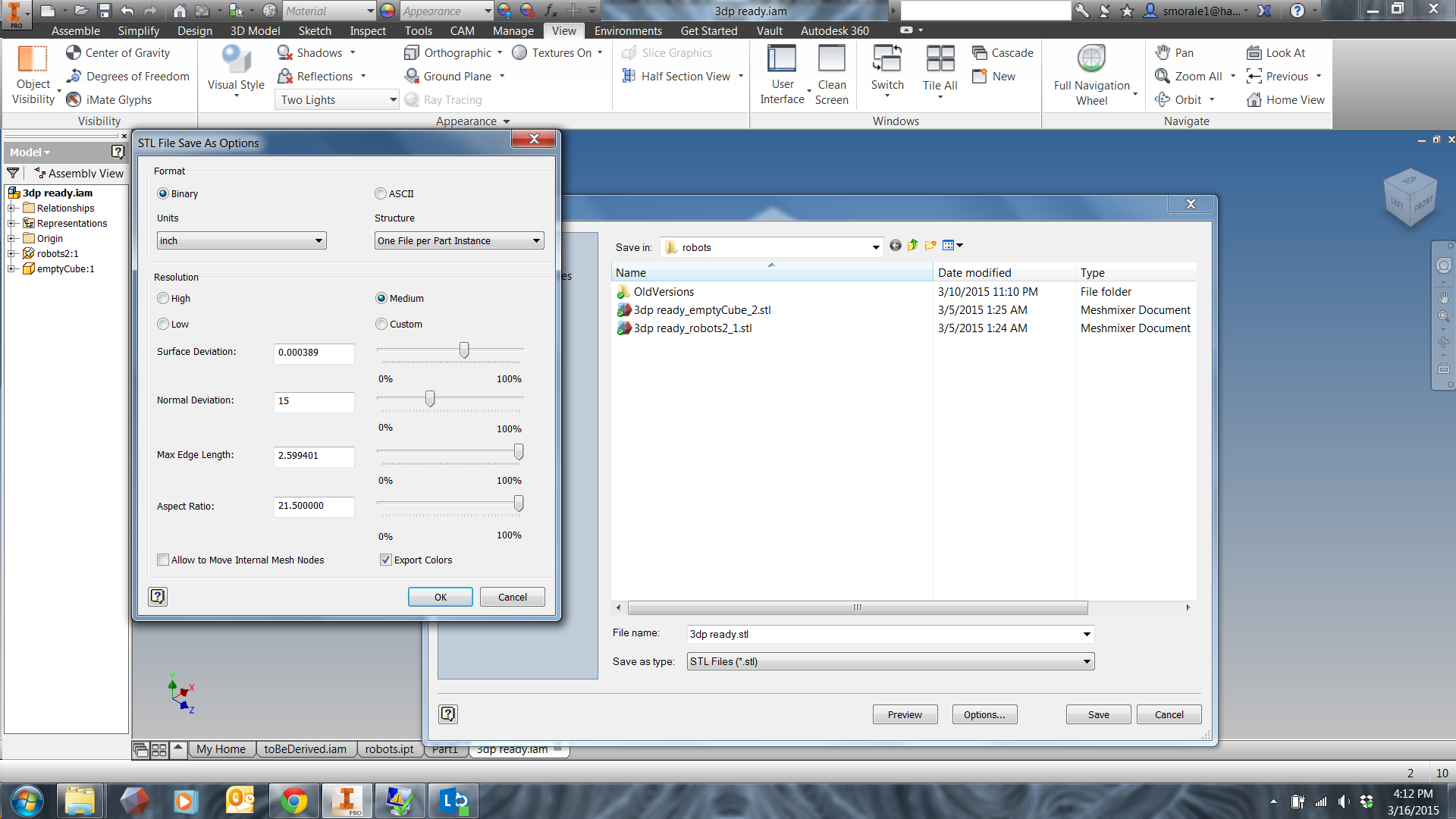Image resolution: width=1456 pixels, height=819 pixels.
Task: Check Allow to Move Internal Mesh Nodes
Action: tap(163, 560)
